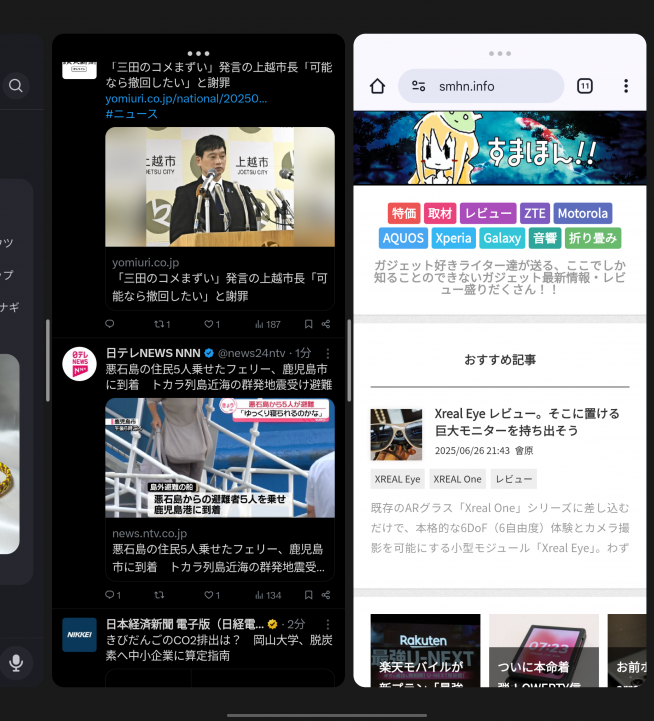View analytics 187 on 上越市長 tweet
654x721 pixels.
[x=268, y=324]
